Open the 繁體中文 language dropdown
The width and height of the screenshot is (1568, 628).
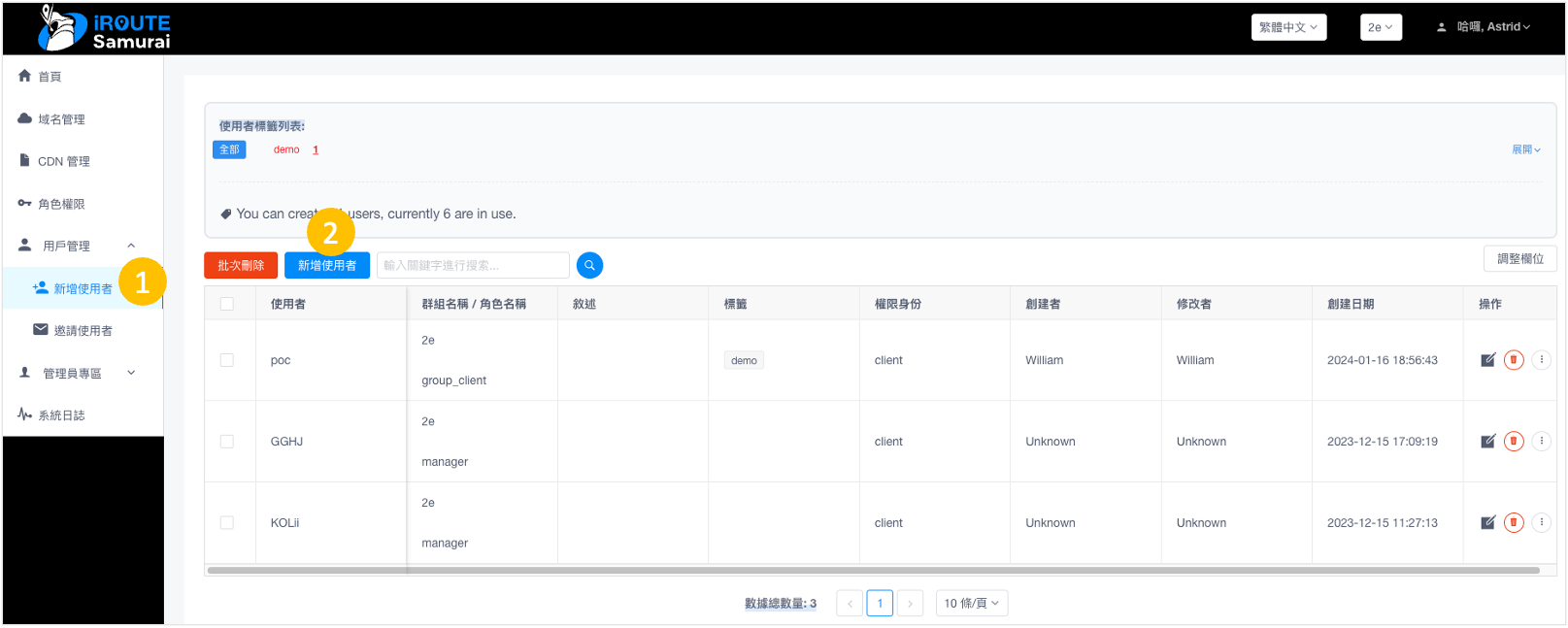[1287, 27]
